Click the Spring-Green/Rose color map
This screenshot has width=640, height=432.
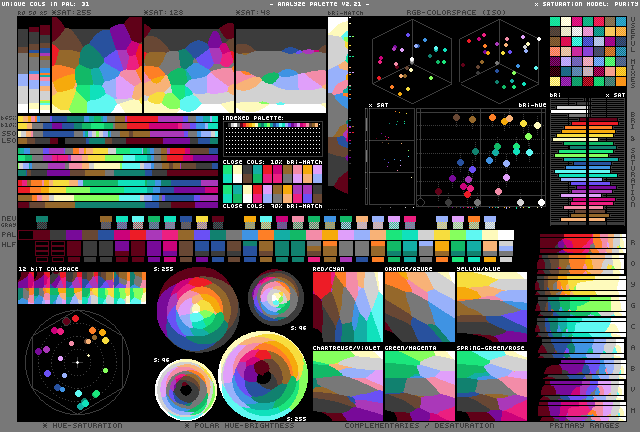click(x=491, y=386)
